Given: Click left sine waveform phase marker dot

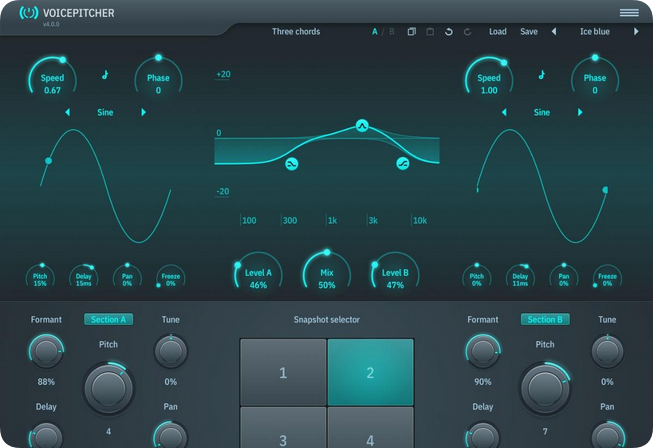Looking at the screenshot, I should [48, 161].
